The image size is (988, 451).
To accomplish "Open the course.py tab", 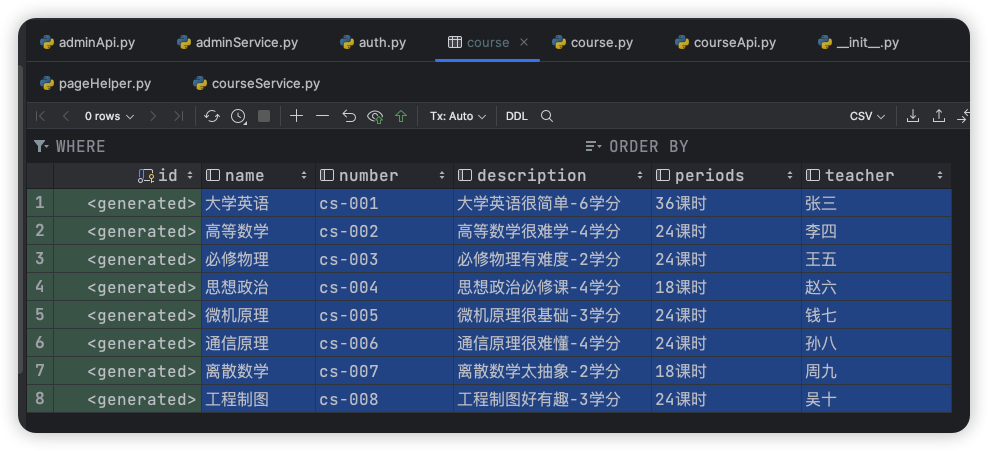I will [593, 43].
